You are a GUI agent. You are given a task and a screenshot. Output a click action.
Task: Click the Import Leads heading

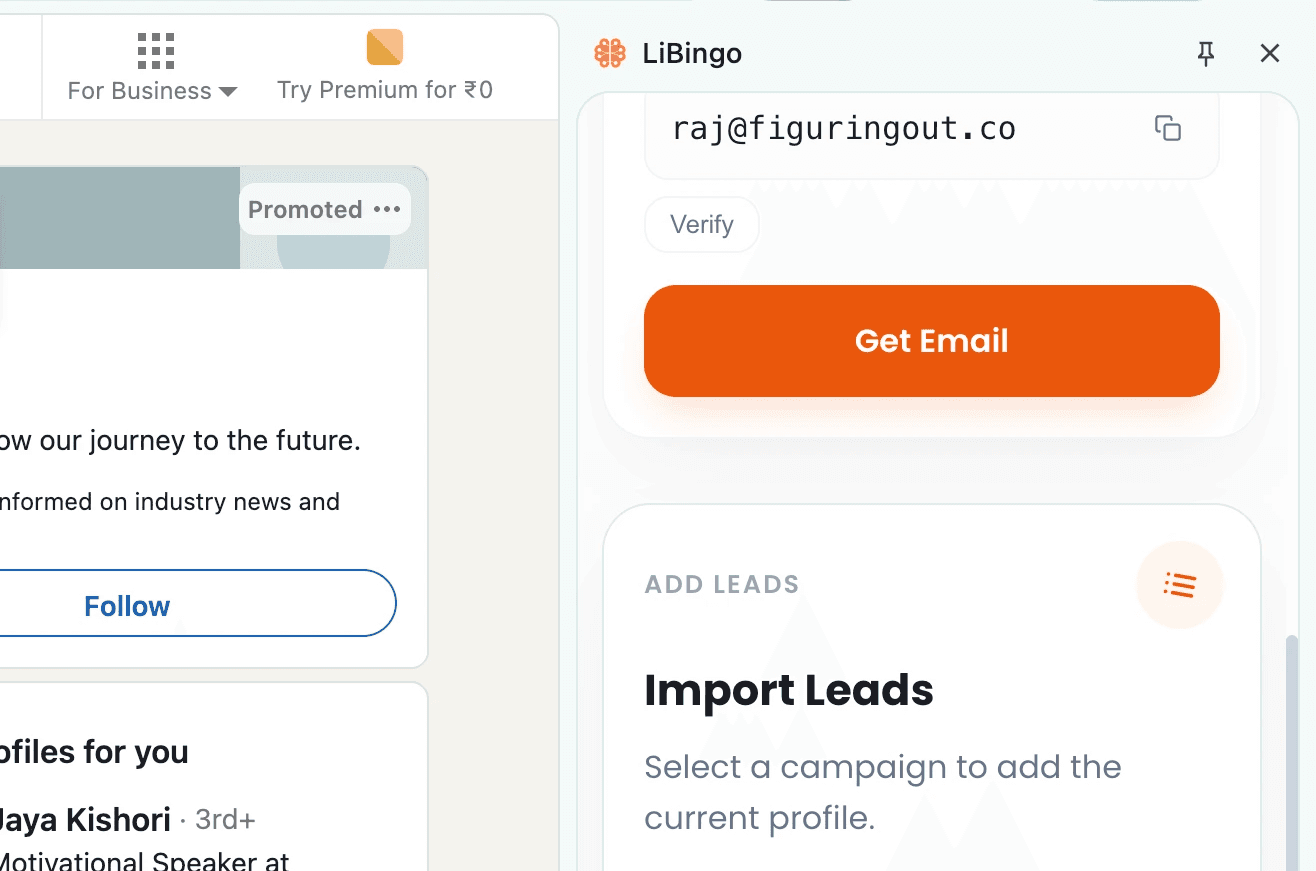point(788,690)
